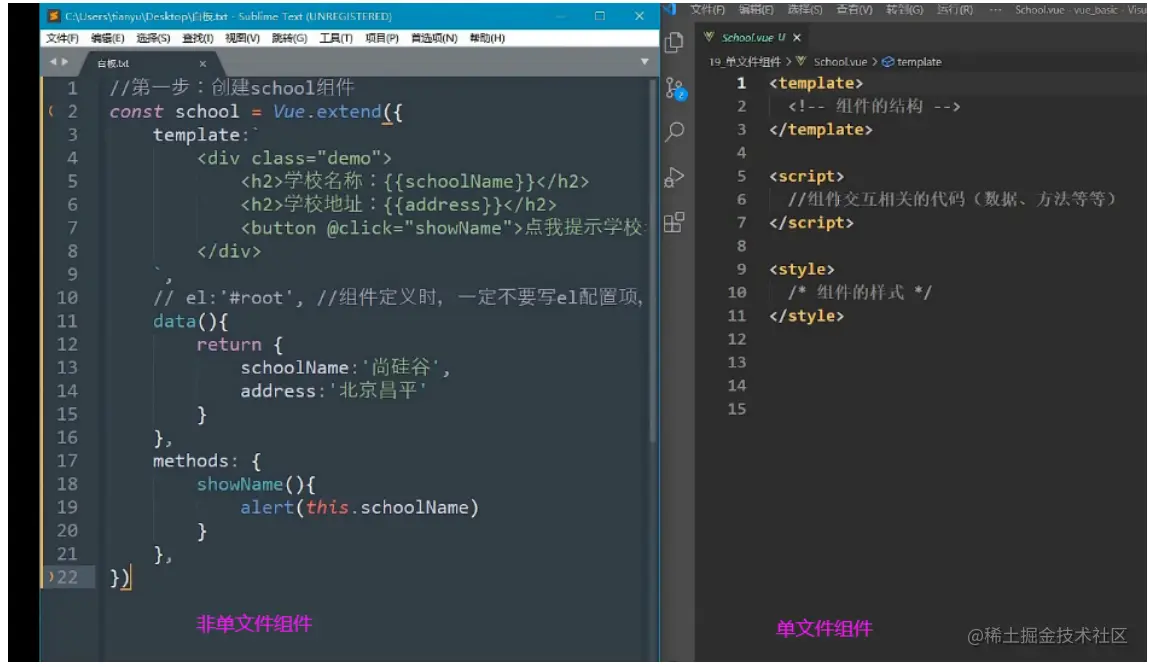1149x667 pixels.
Task: Click breadcrumb folder 19_单文件组件
Action: (745, 62)
